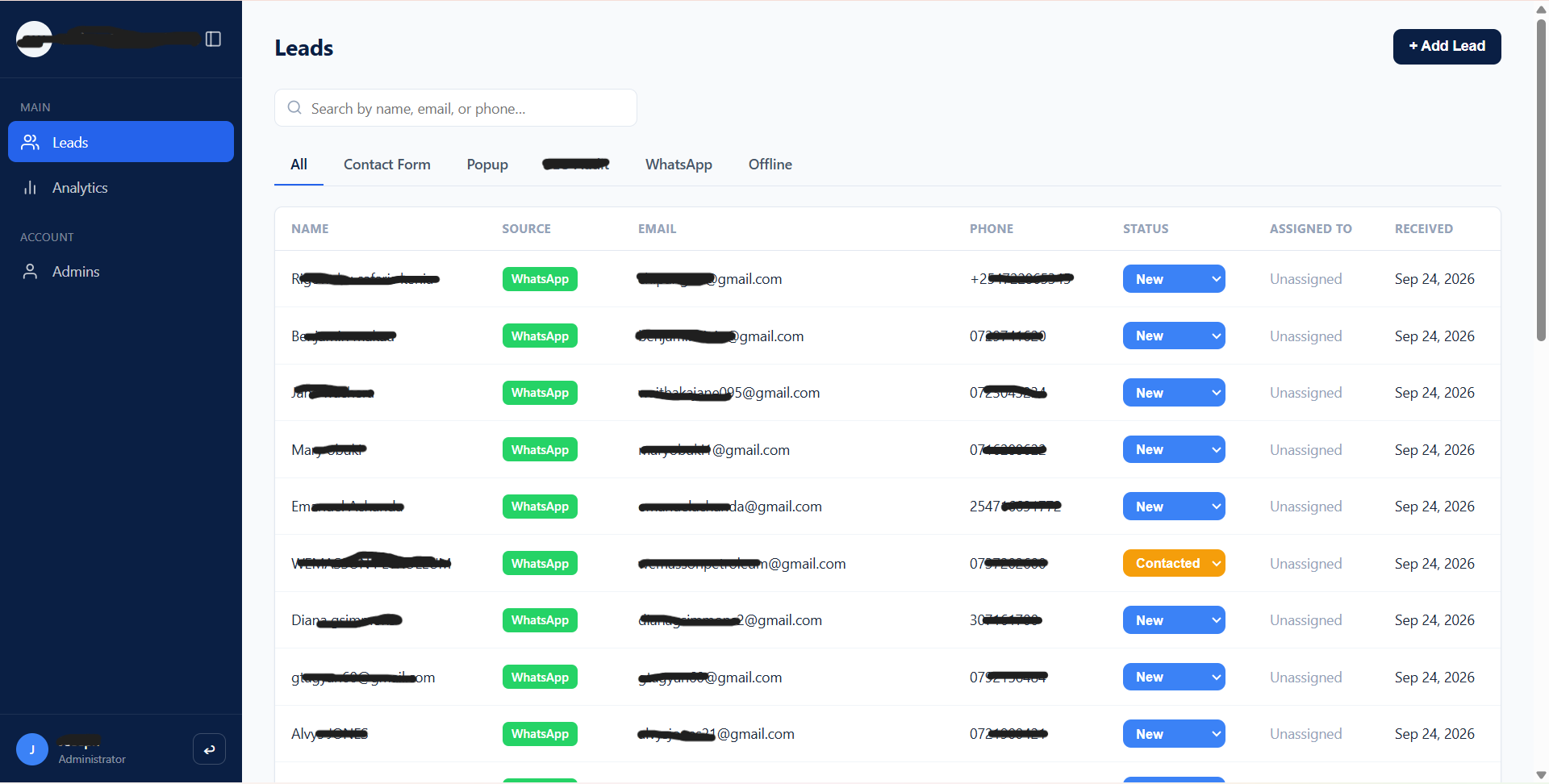Image resolution: width=1549 pixels, height=784 pixels.
Task: Open Analytics in the sidebar
Action: [121, 187]
